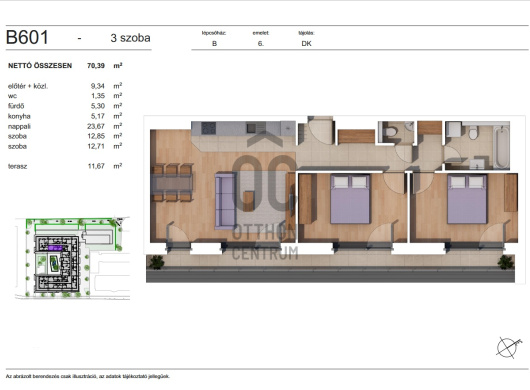Click the "fürdő" row label

pyautogui.click(x=16, y=106)
